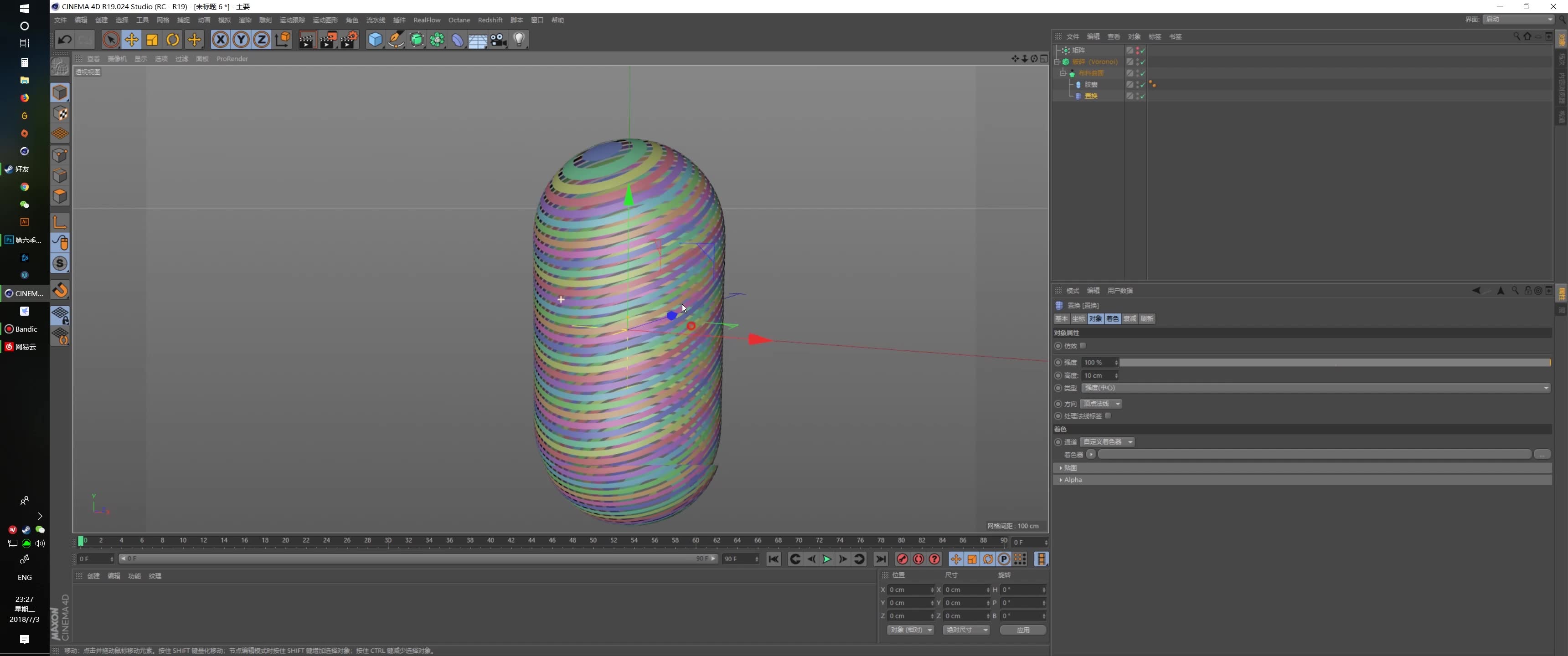Screen dimensions: 1568x656
Task: Click the 强度 percentage slider bar
Action: pyautogui.click(x=1334, y=362)
